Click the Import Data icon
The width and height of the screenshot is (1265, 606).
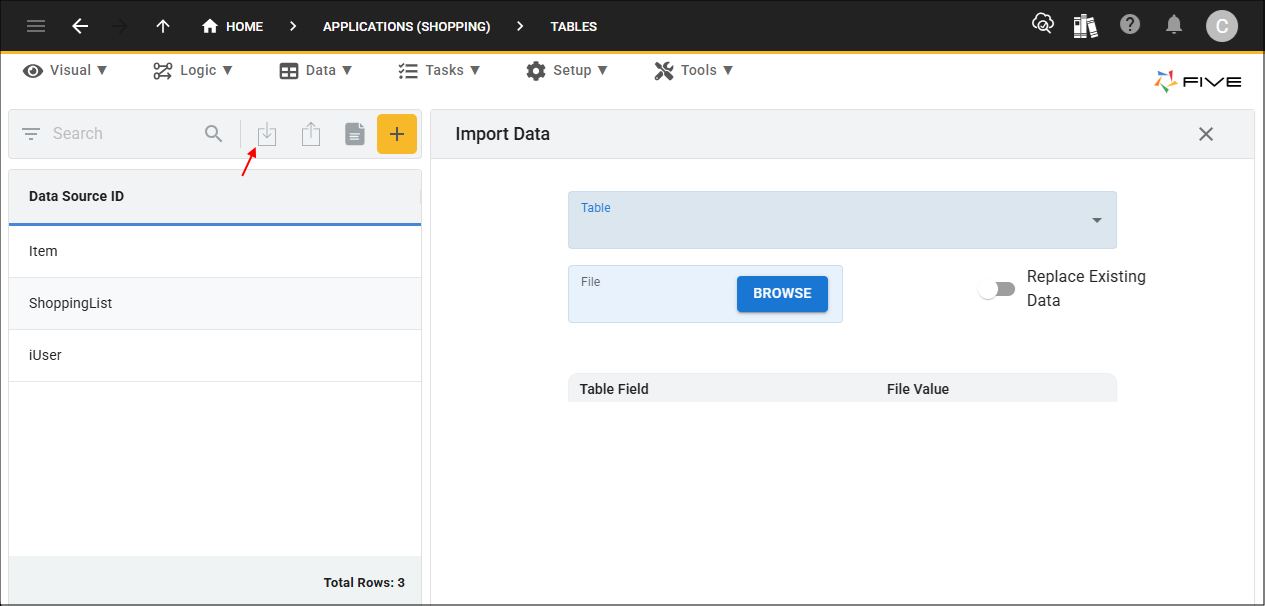click(266, 133)
